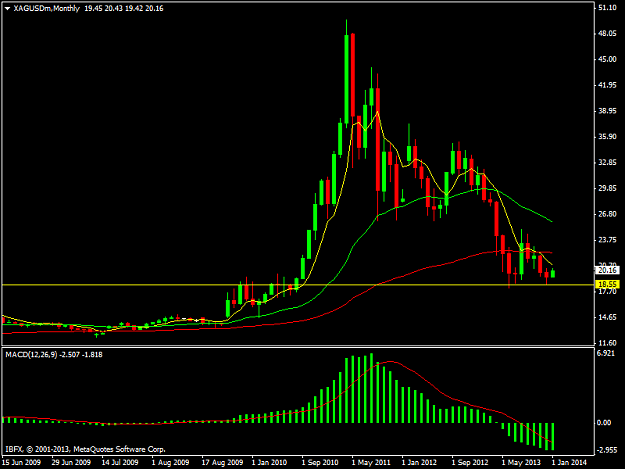Click the XAGUSDm,Monthly chart title
The width and height of the screenshot is (625, 469).
pyautogui.click(x=46, y=8)
